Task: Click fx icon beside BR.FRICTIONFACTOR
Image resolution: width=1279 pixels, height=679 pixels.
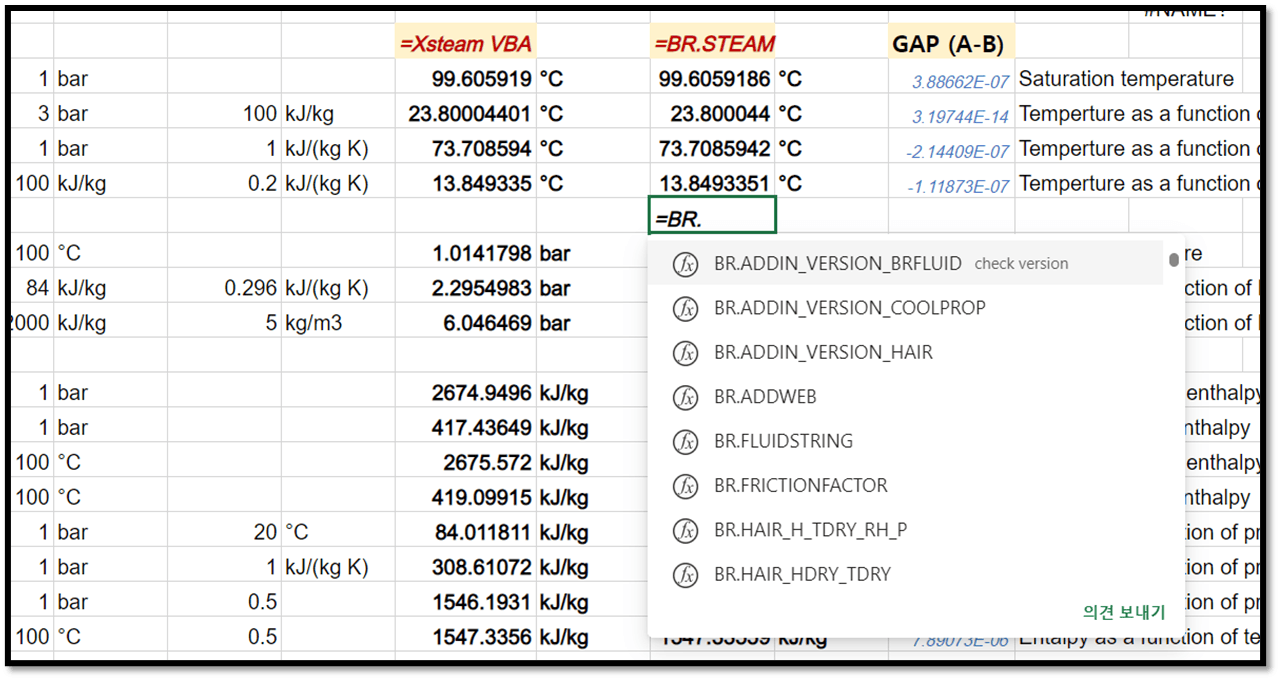Action: tap(685, 486)
